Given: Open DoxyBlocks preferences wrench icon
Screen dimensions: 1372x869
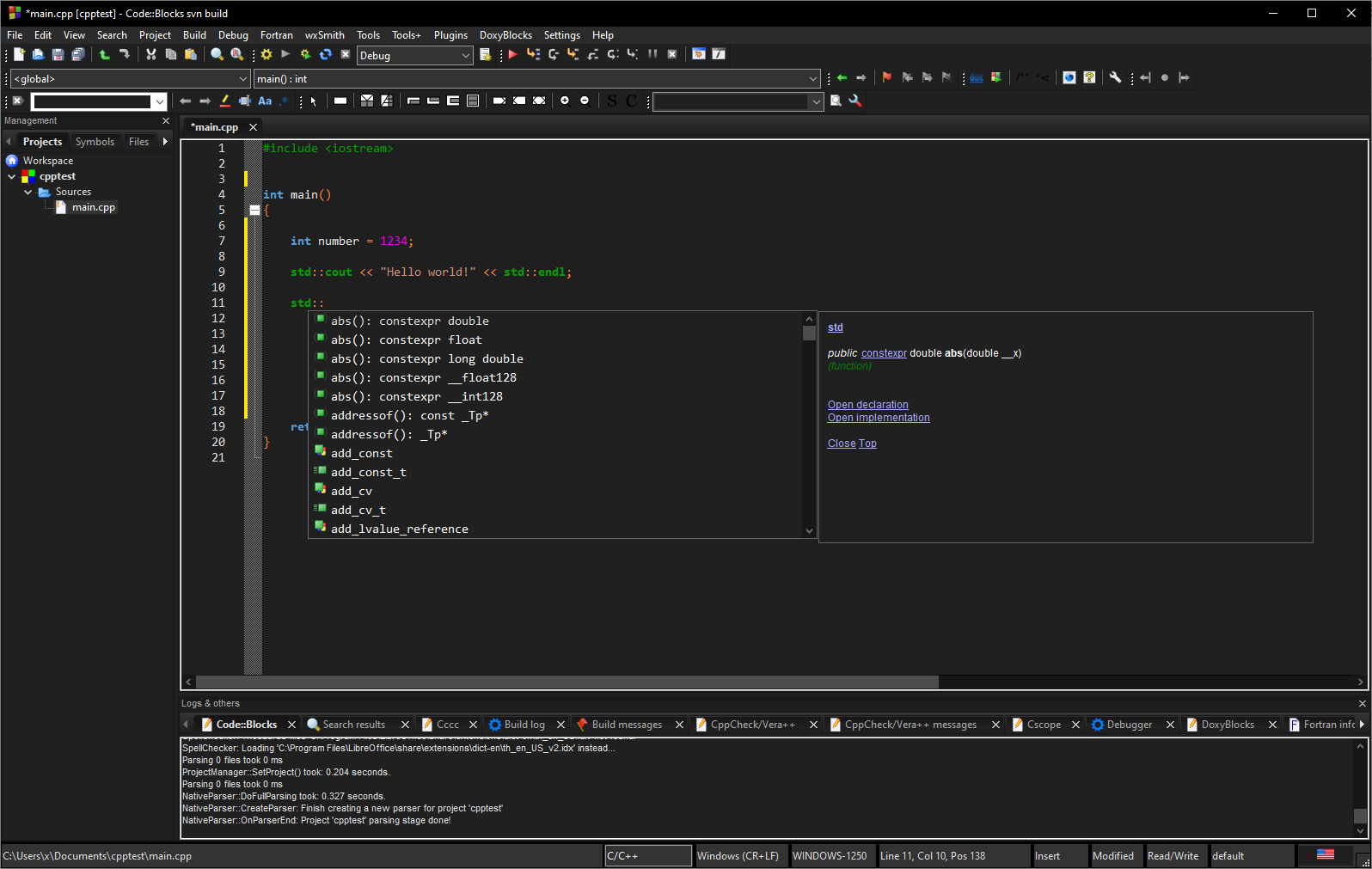Looking at the screenshot, I should point(1115,77).
